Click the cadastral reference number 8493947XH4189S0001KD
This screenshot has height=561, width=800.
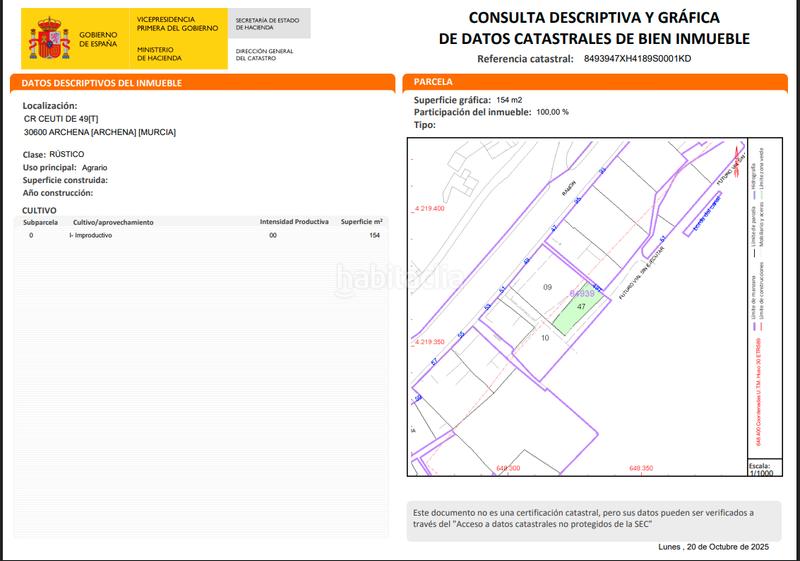(637, 59)
